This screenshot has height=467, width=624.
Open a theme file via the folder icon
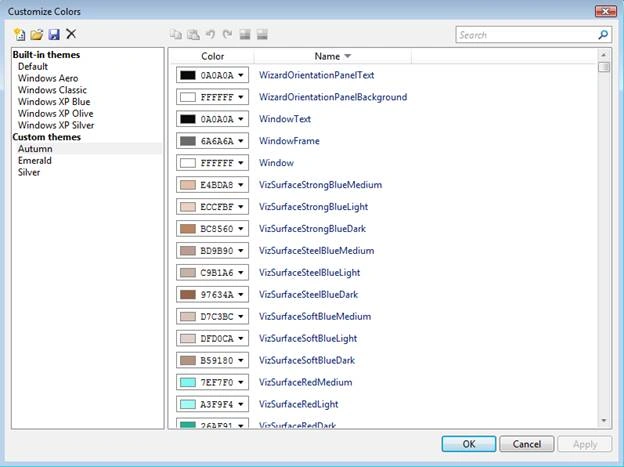click(x=37, y=35)
